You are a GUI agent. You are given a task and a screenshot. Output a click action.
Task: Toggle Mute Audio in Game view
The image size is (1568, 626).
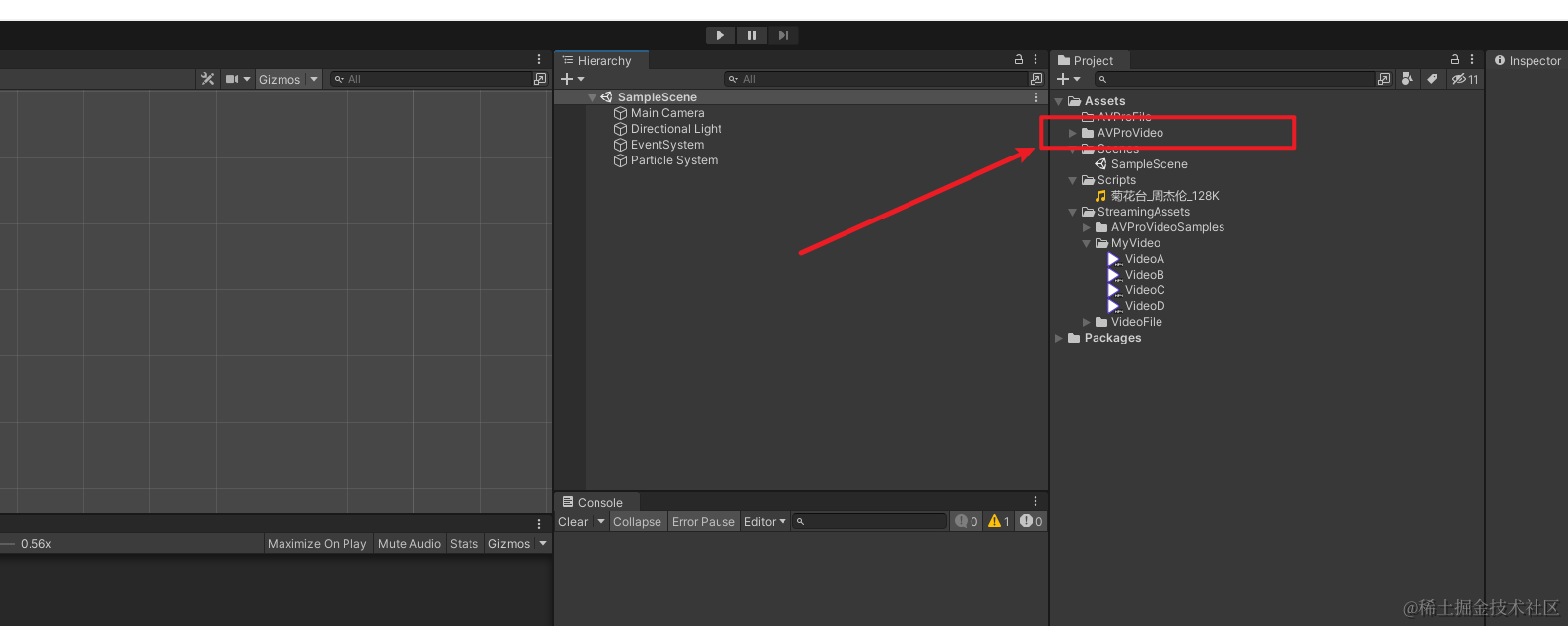(409, 544)
